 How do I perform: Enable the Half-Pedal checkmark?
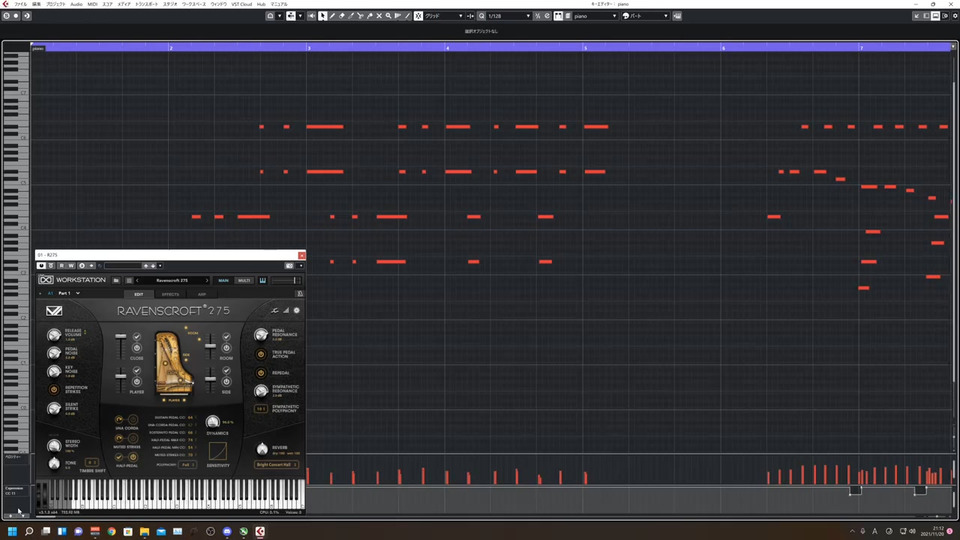[119, 457]
